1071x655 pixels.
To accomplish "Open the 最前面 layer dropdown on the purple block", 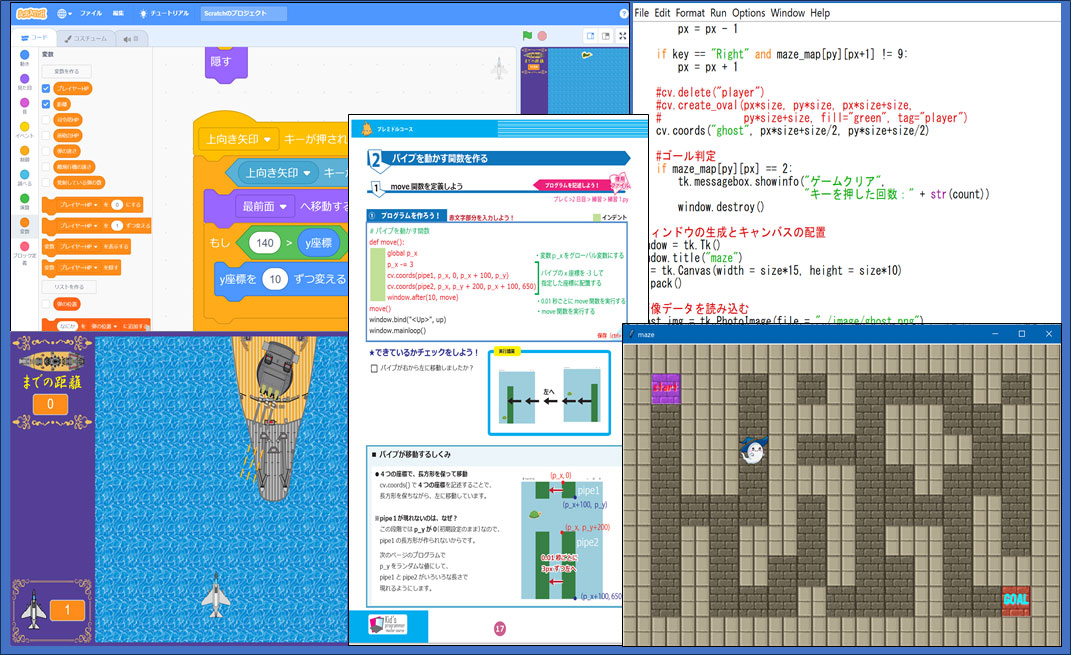I will coord(264,206).
